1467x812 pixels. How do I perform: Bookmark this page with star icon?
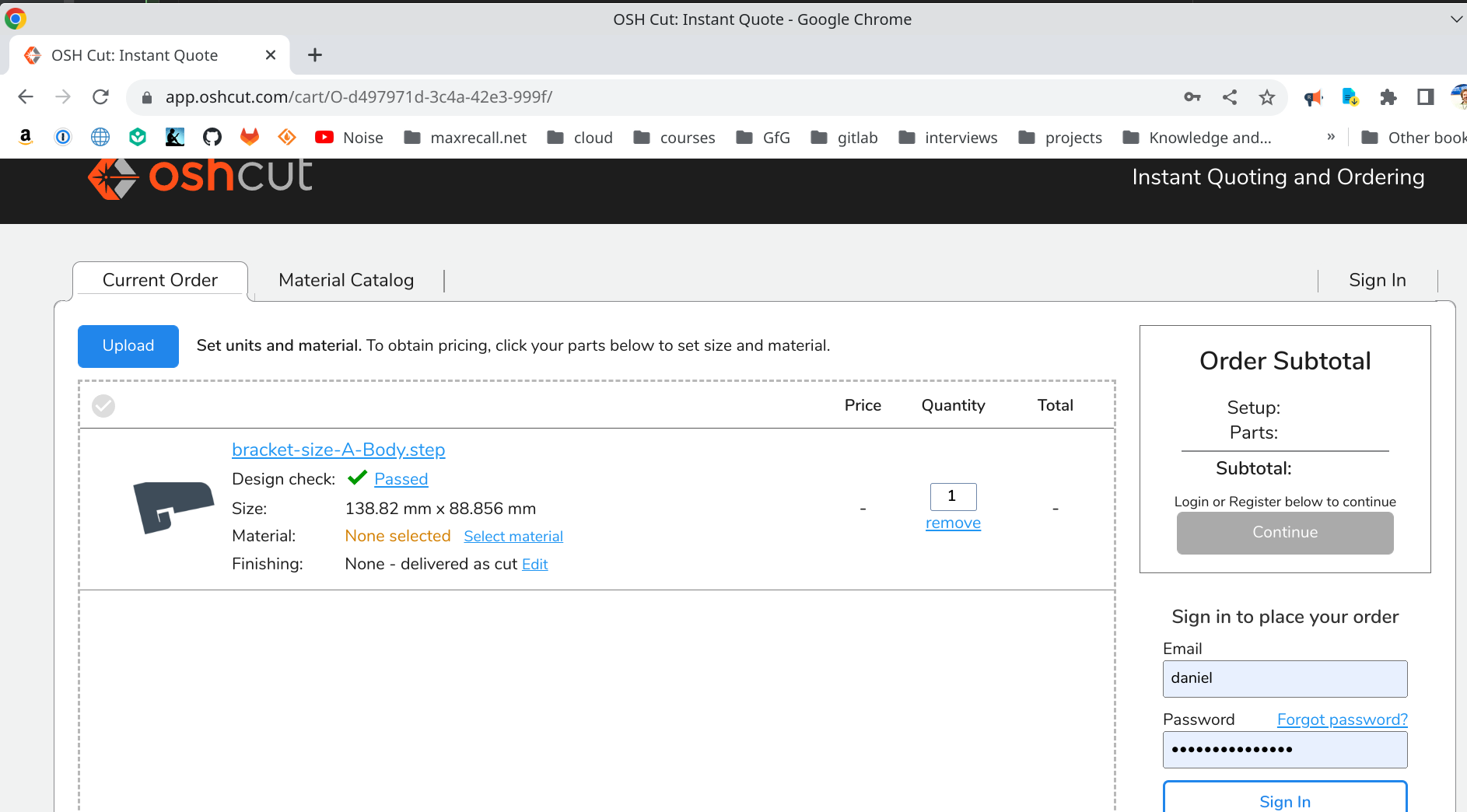pos(1266,97)
